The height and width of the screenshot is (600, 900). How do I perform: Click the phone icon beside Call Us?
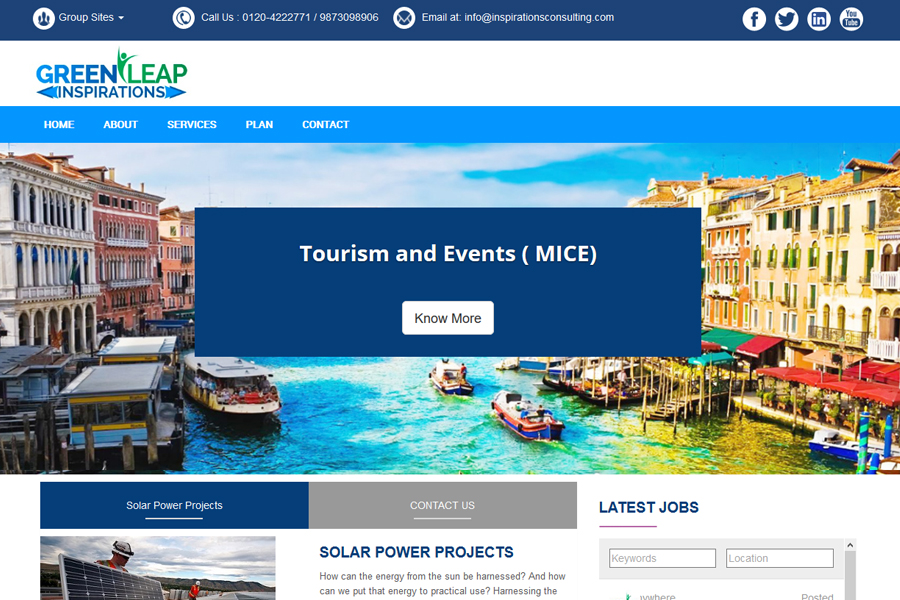point(184,18)
